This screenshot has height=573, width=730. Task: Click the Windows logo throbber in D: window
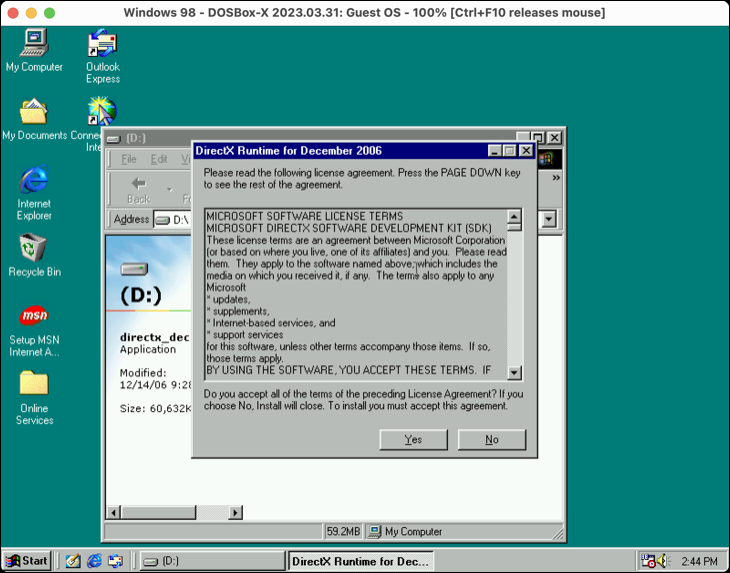[548, 159]
